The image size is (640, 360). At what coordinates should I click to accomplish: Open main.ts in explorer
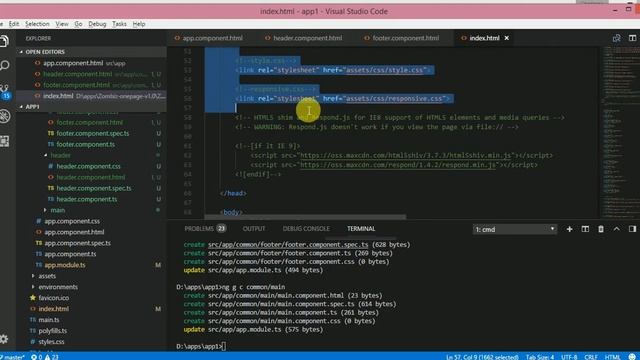pos(49,320)
